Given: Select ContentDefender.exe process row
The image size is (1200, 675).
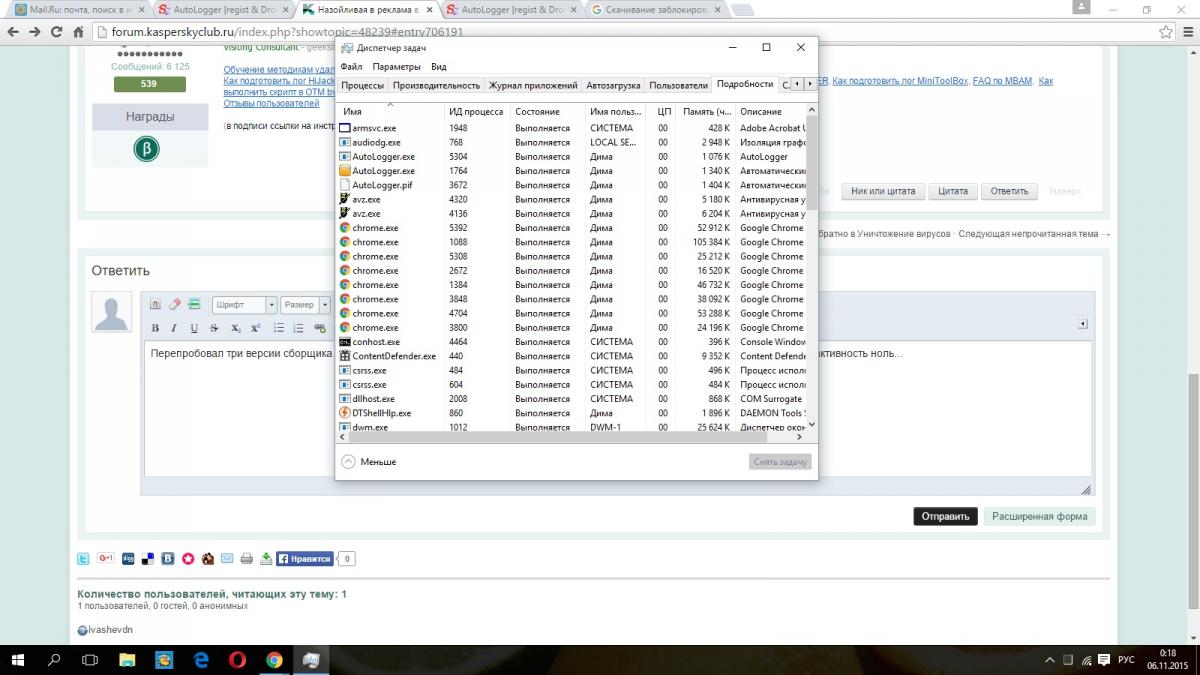Looking at the screenshot, I should (394, 356).
